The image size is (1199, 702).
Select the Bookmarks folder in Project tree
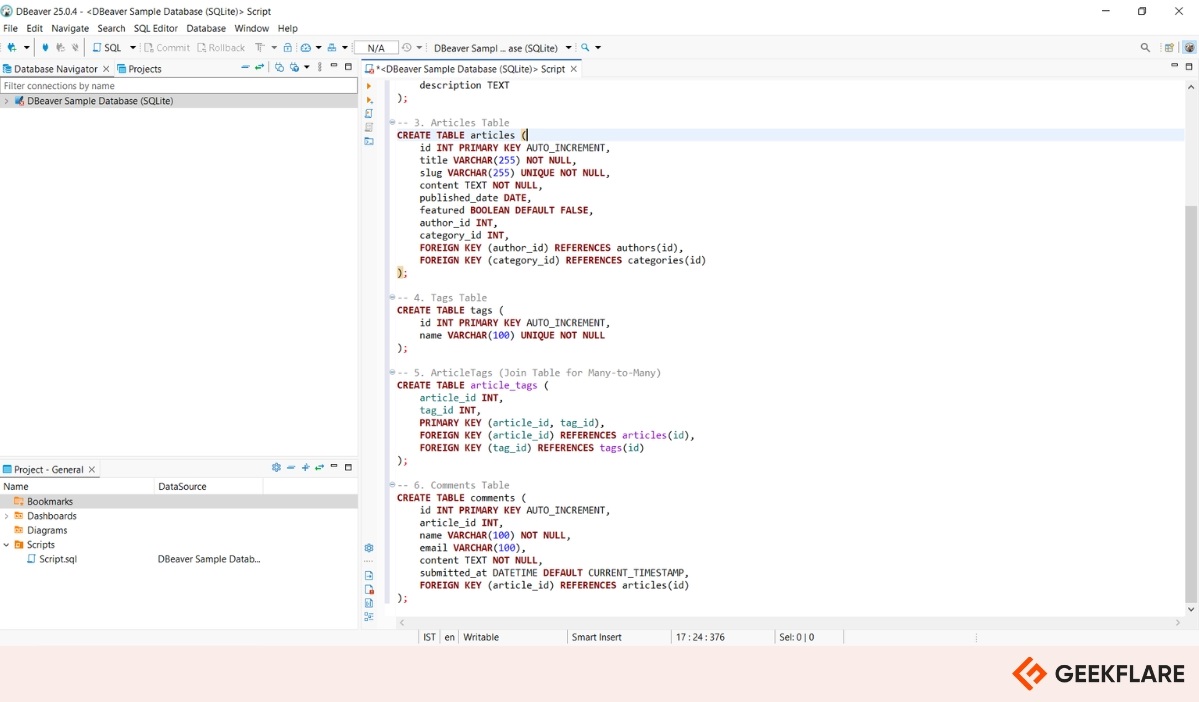[50, 502]
